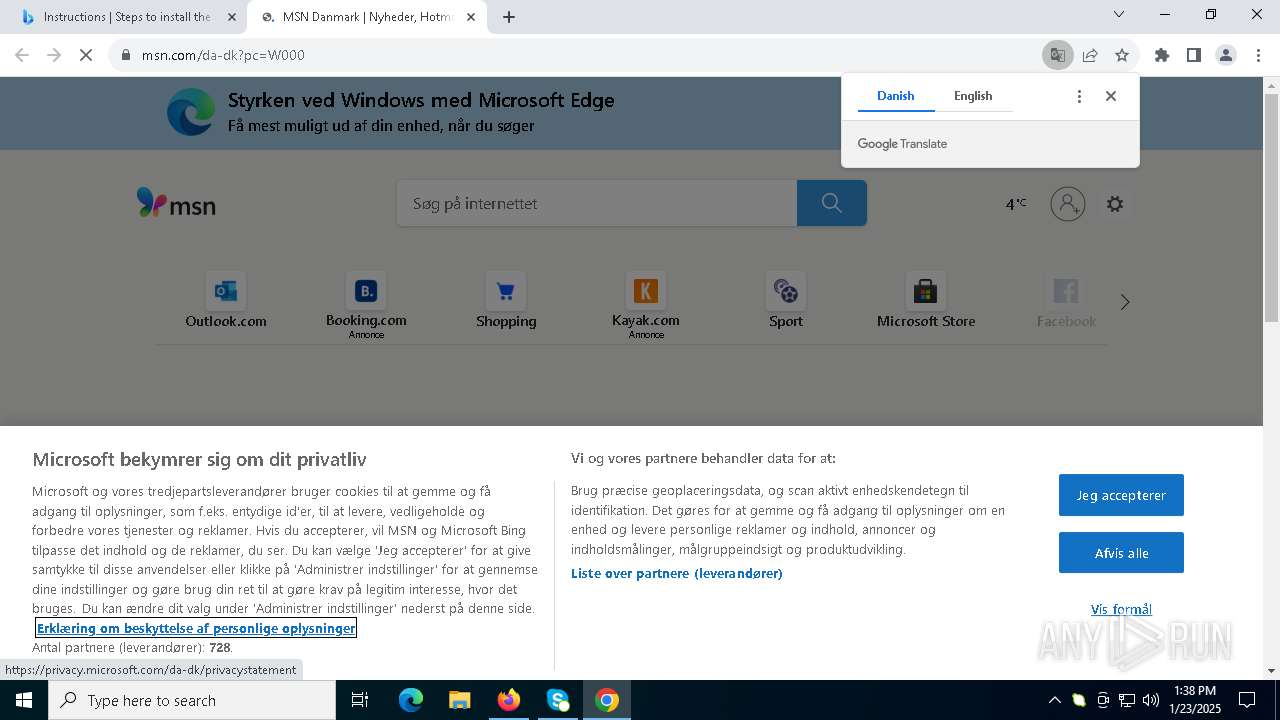
Task: Focus the 'Søg på internettet' search field
Action: pyautogui.click(x=597, y=203)
